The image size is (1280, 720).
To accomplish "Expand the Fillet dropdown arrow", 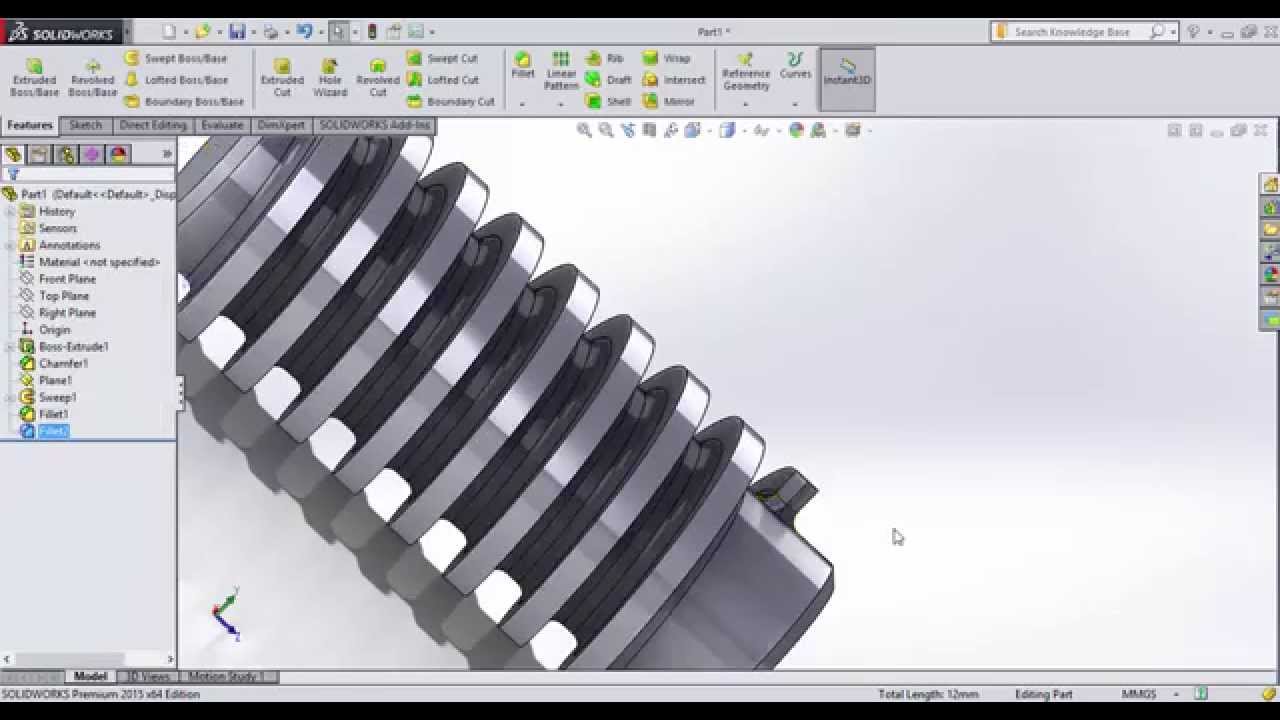I will 522,103.
